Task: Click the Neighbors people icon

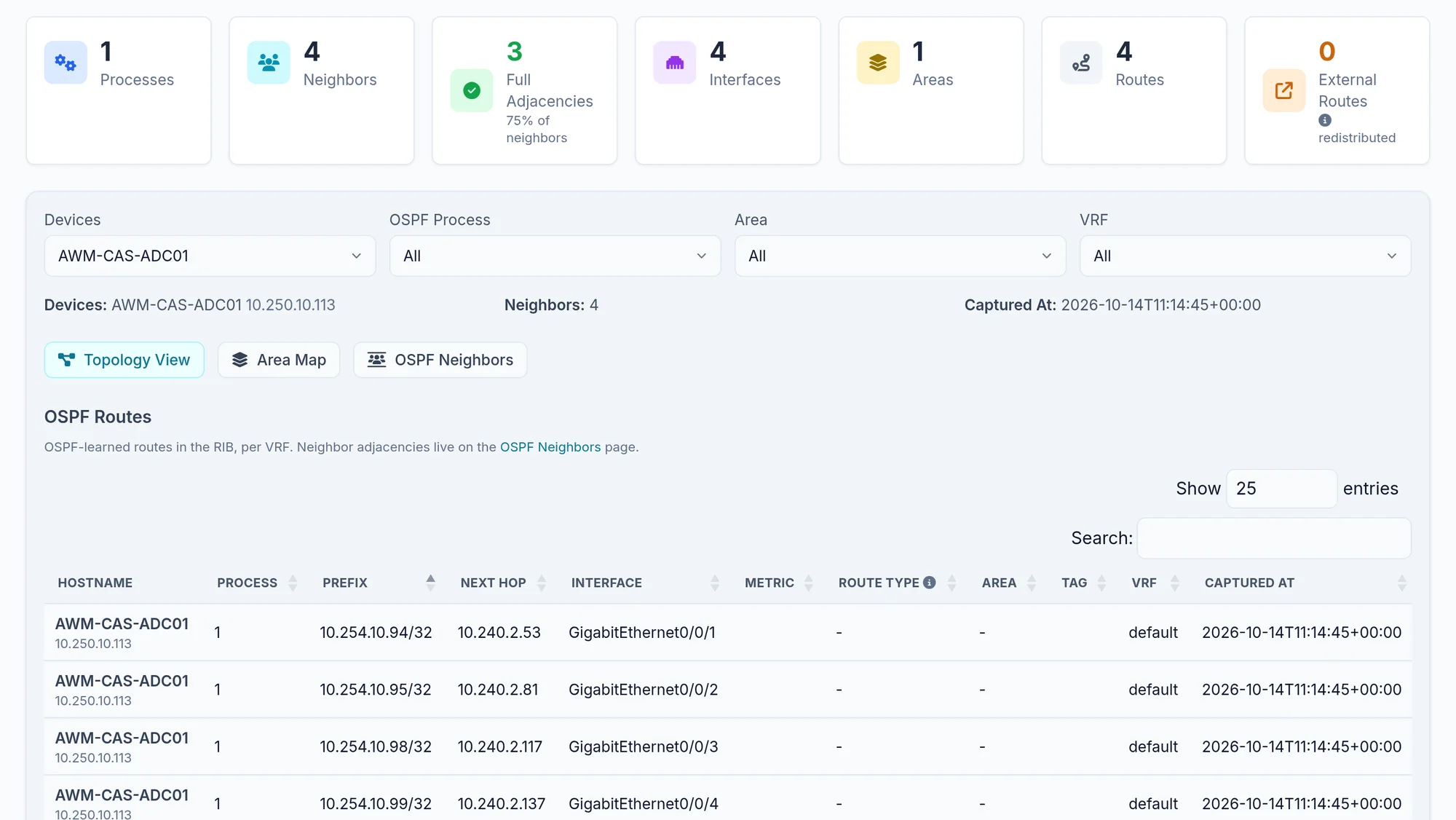Action: click(x=269, y=63)
